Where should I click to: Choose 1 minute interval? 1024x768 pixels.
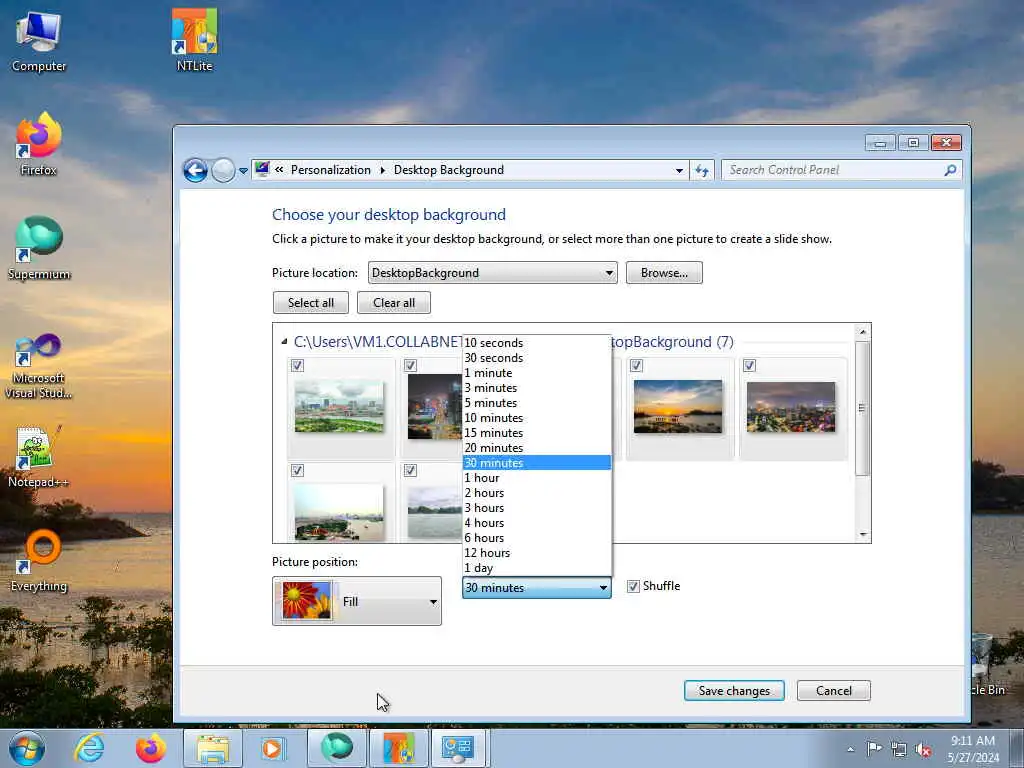(x=537, y=373)
